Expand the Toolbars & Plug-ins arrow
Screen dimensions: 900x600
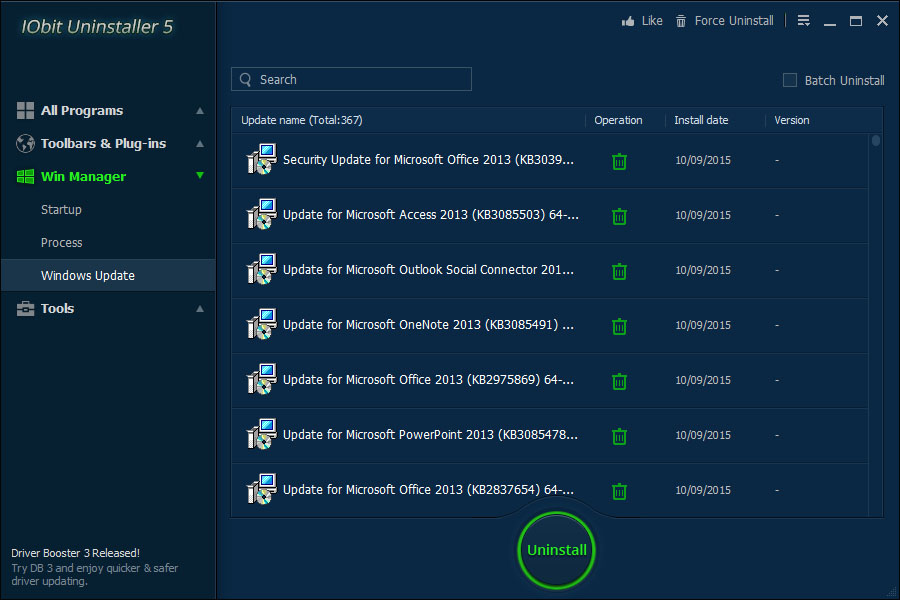tap(200, 144)
